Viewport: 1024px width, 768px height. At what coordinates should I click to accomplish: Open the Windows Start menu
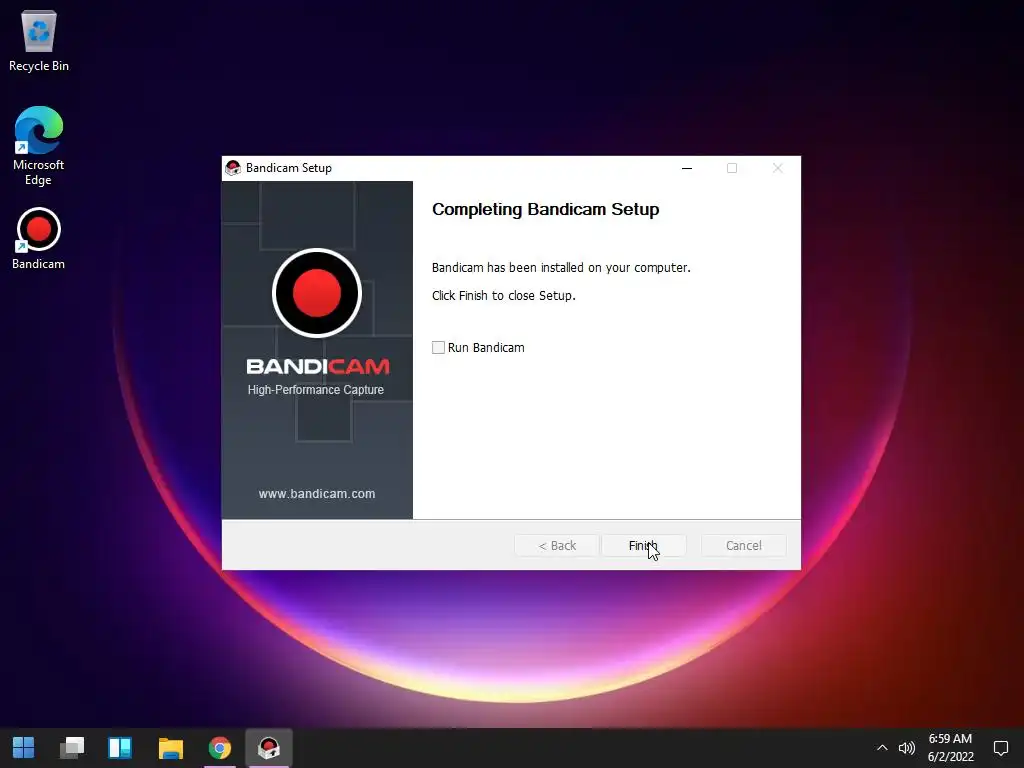pyautogui.click(x=24, y=748)
